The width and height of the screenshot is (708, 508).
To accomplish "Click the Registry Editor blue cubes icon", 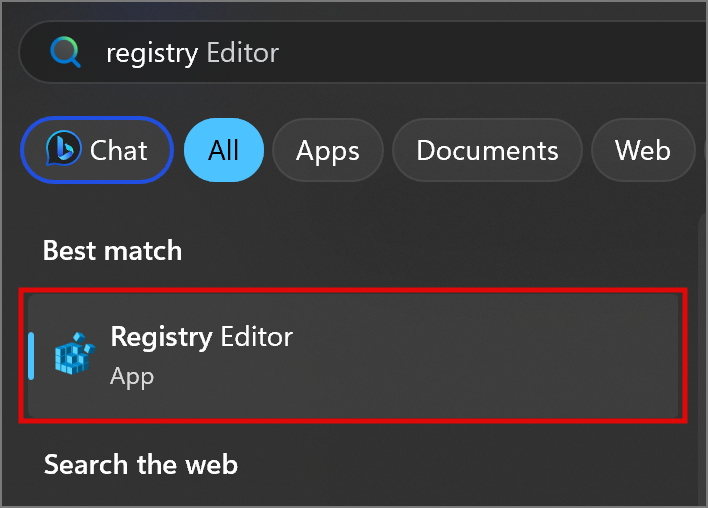I will 73,354.
